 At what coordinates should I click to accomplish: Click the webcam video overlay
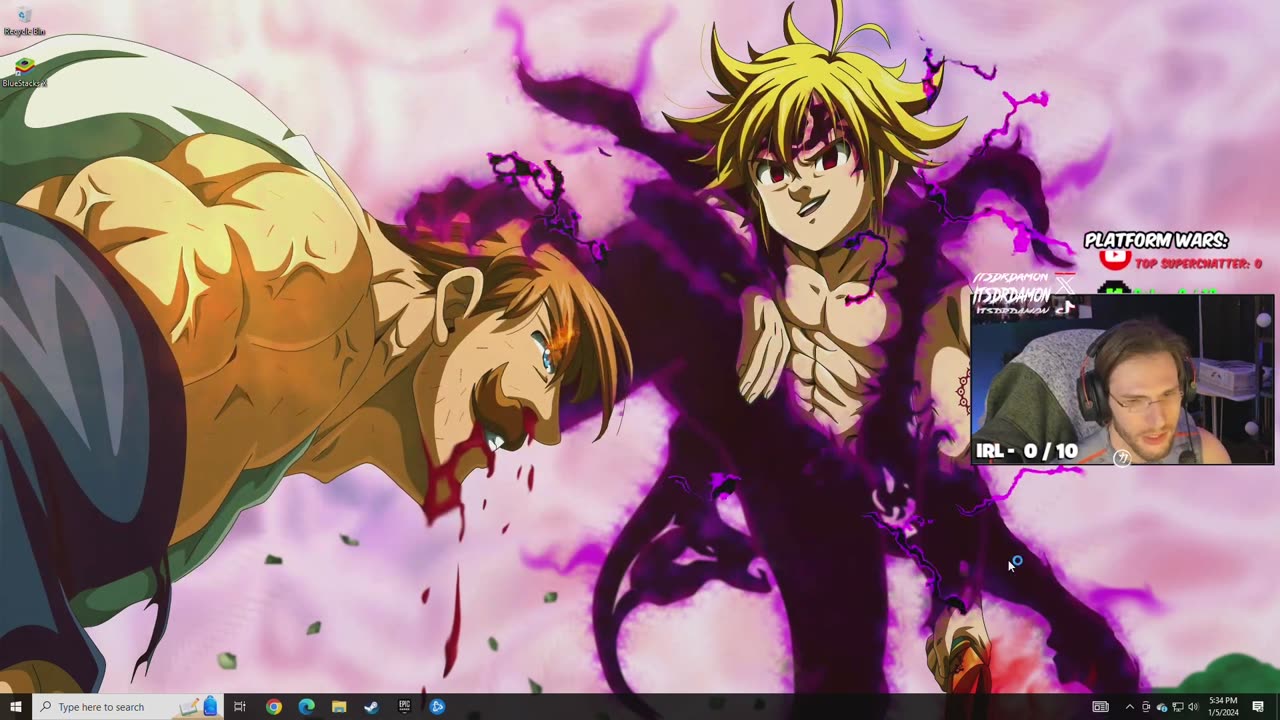pyautogui.click(x=1121, y=379)
